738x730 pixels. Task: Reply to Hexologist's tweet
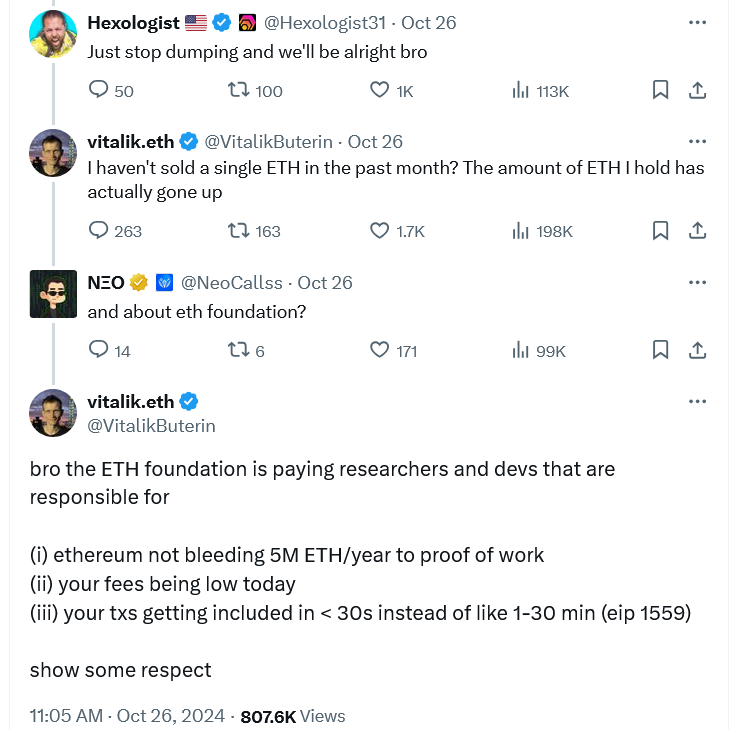point(99,90)
